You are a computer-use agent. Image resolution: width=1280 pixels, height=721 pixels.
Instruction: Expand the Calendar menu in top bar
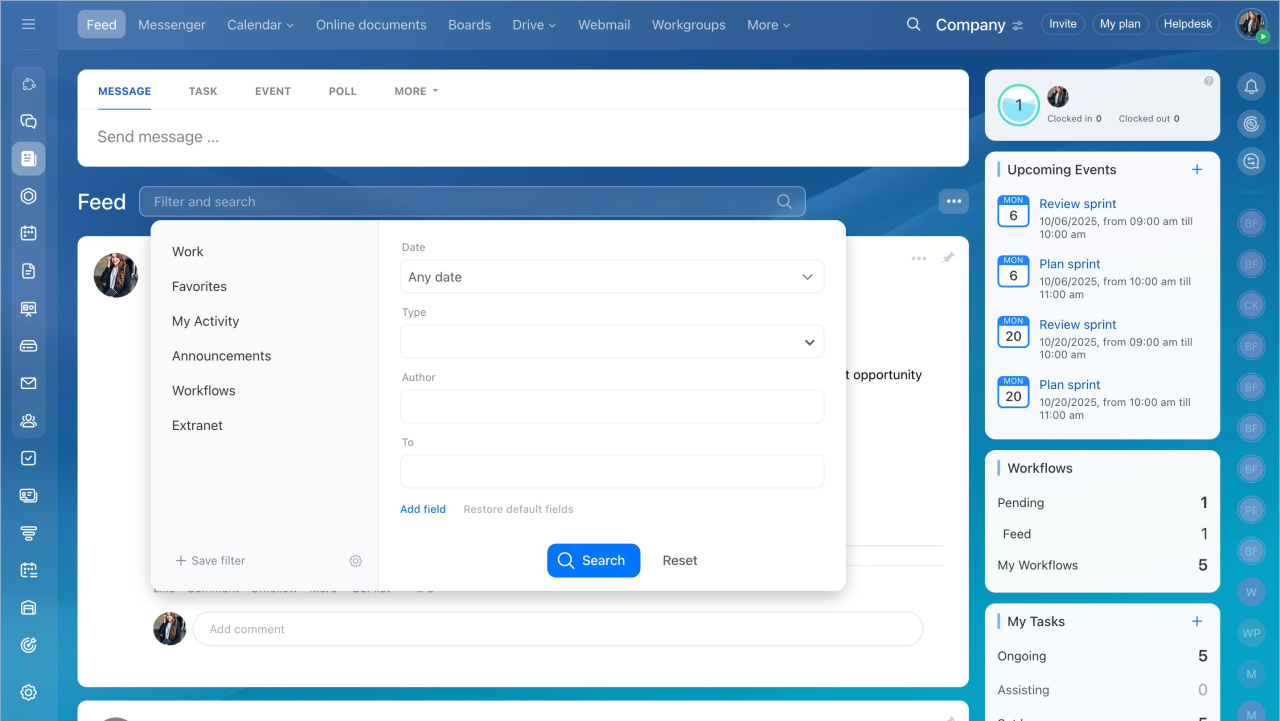260,24
